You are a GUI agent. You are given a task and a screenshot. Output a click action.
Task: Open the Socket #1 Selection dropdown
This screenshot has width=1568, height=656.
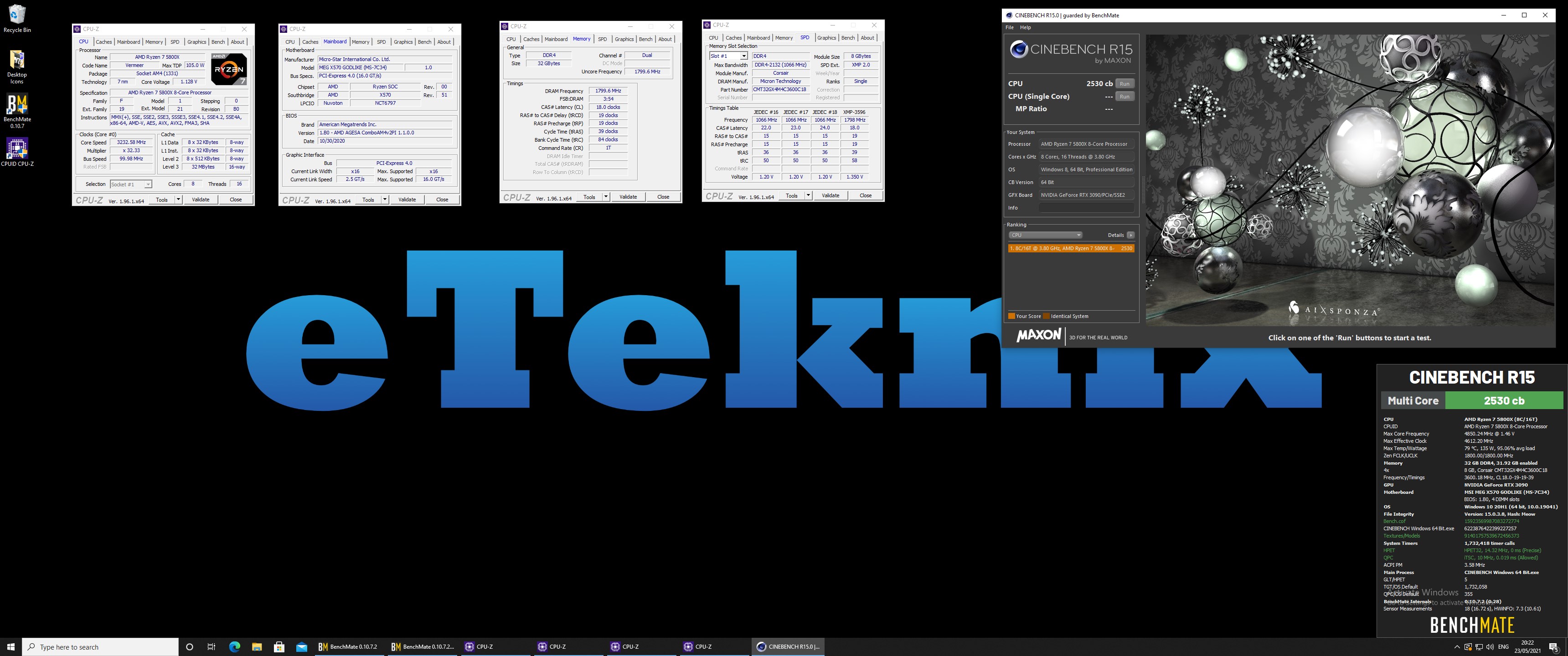130,184
